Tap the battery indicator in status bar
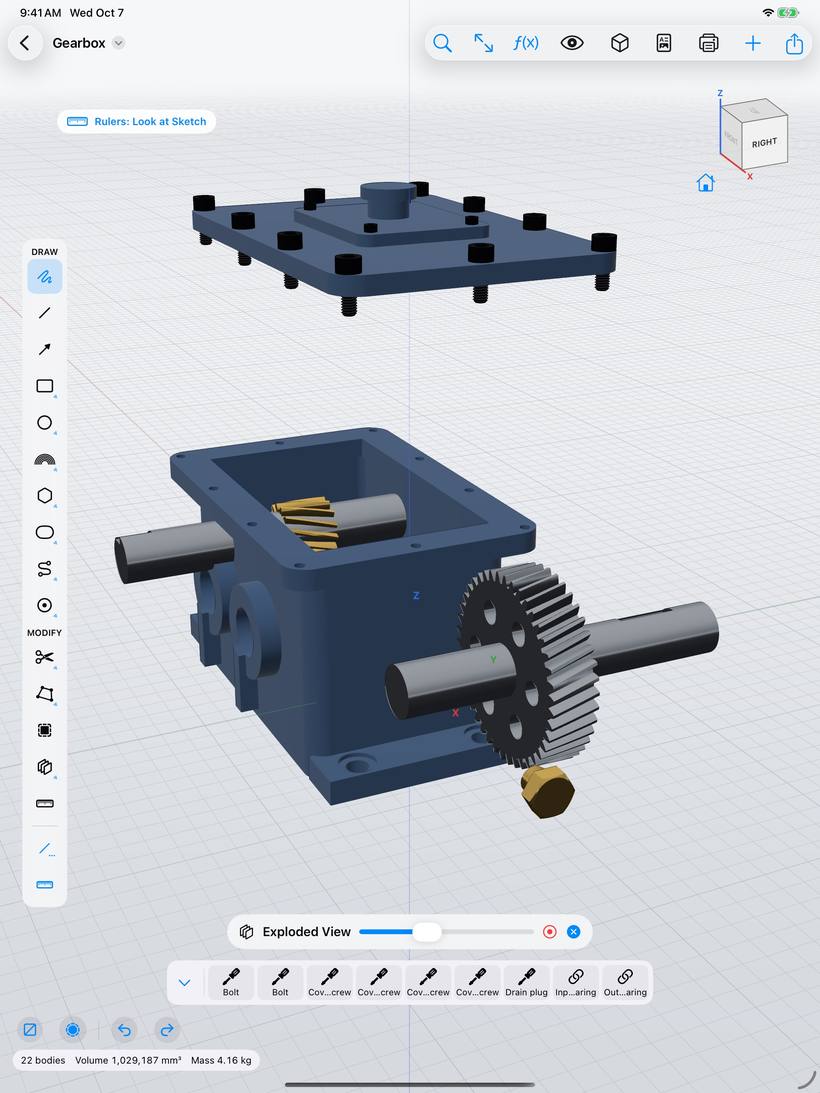 tap(788, 13)
